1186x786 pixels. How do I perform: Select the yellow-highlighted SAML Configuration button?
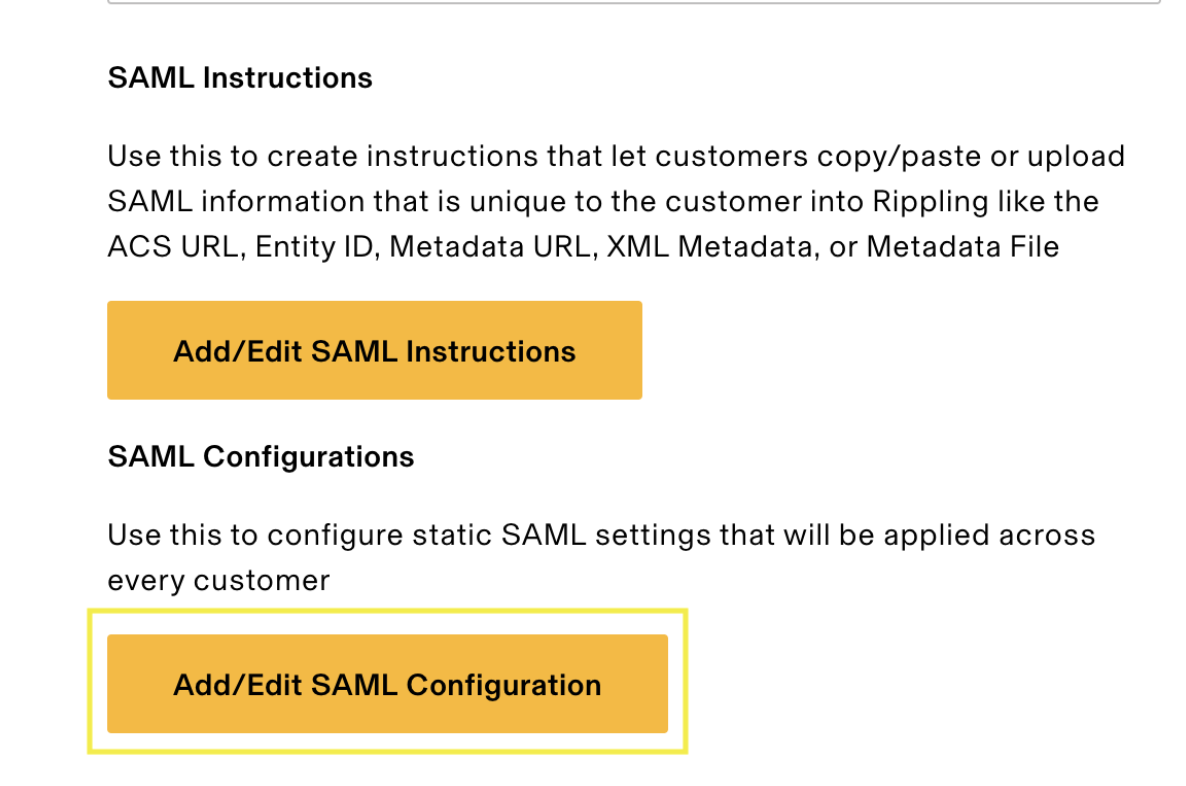pyautogui.click(x=387, y=684)
